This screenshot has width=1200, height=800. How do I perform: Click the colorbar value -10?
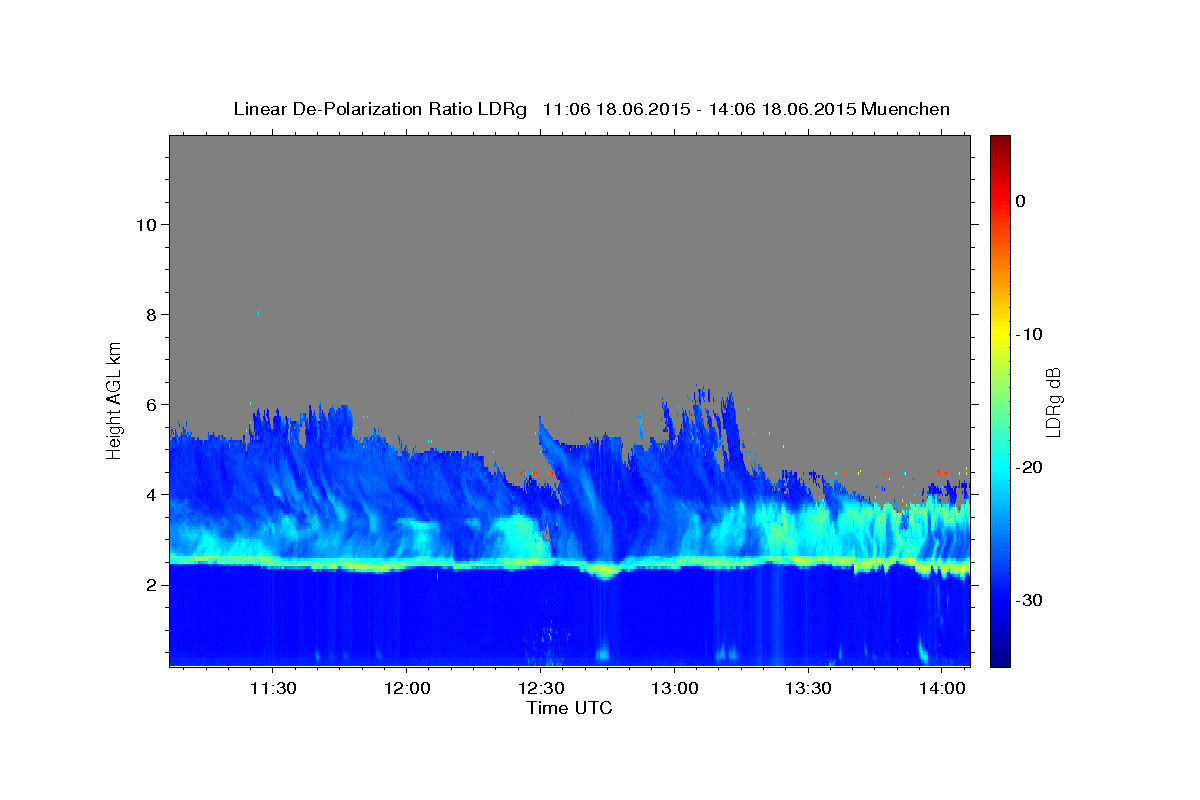coord(1028,334)
